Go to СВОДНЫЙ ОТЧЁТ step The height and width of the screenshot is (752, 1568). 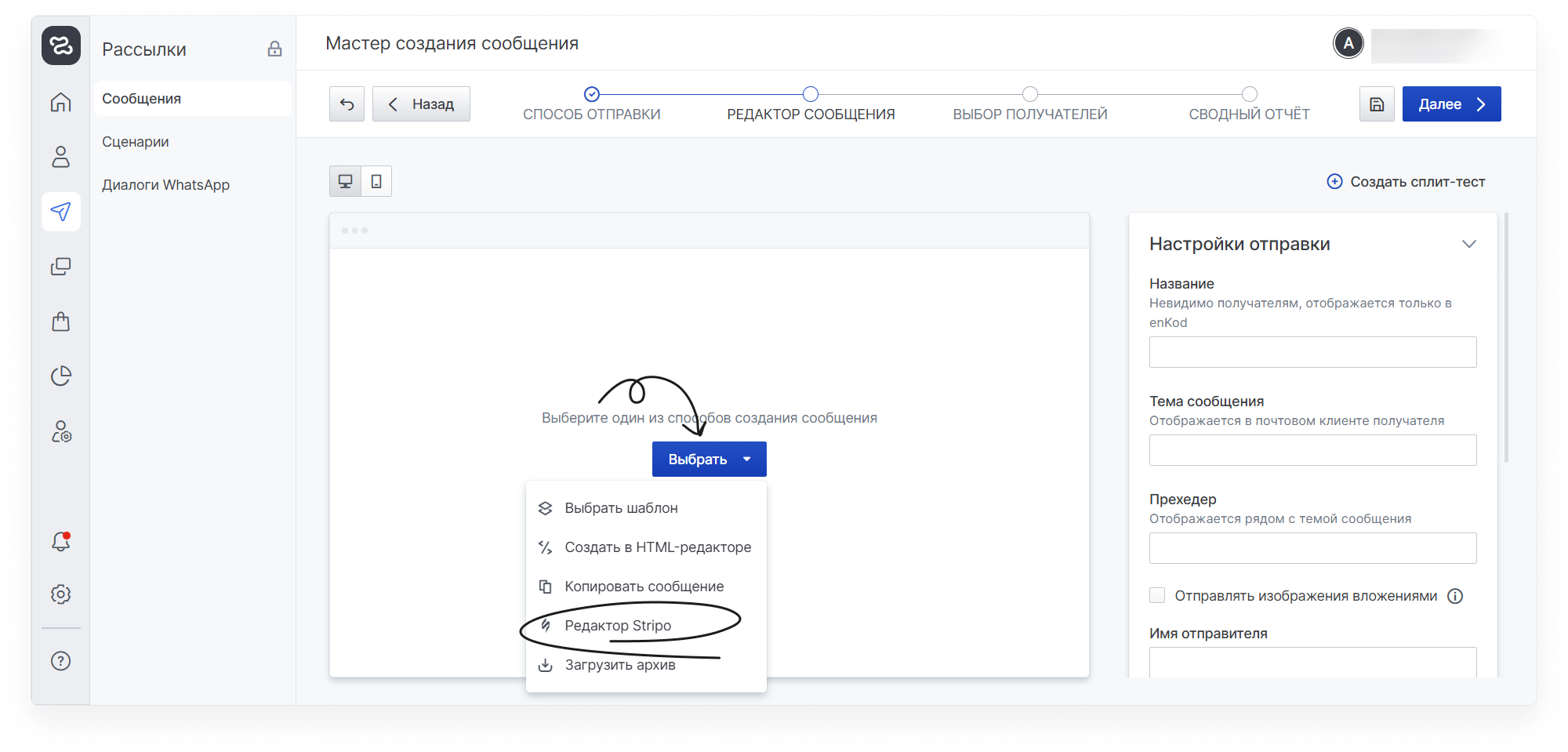click(1250, 105)
